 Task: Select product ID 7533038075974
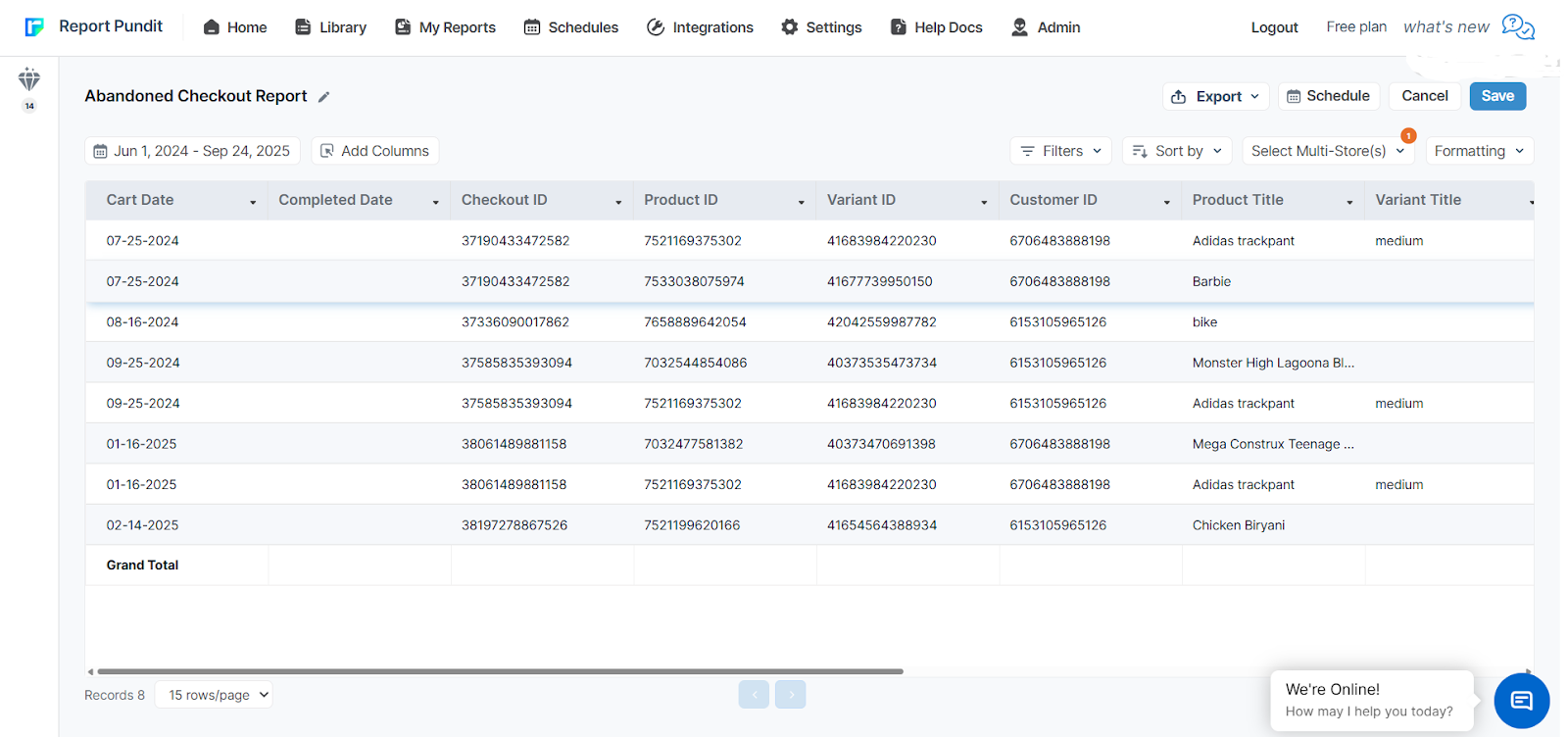(694, 281)
